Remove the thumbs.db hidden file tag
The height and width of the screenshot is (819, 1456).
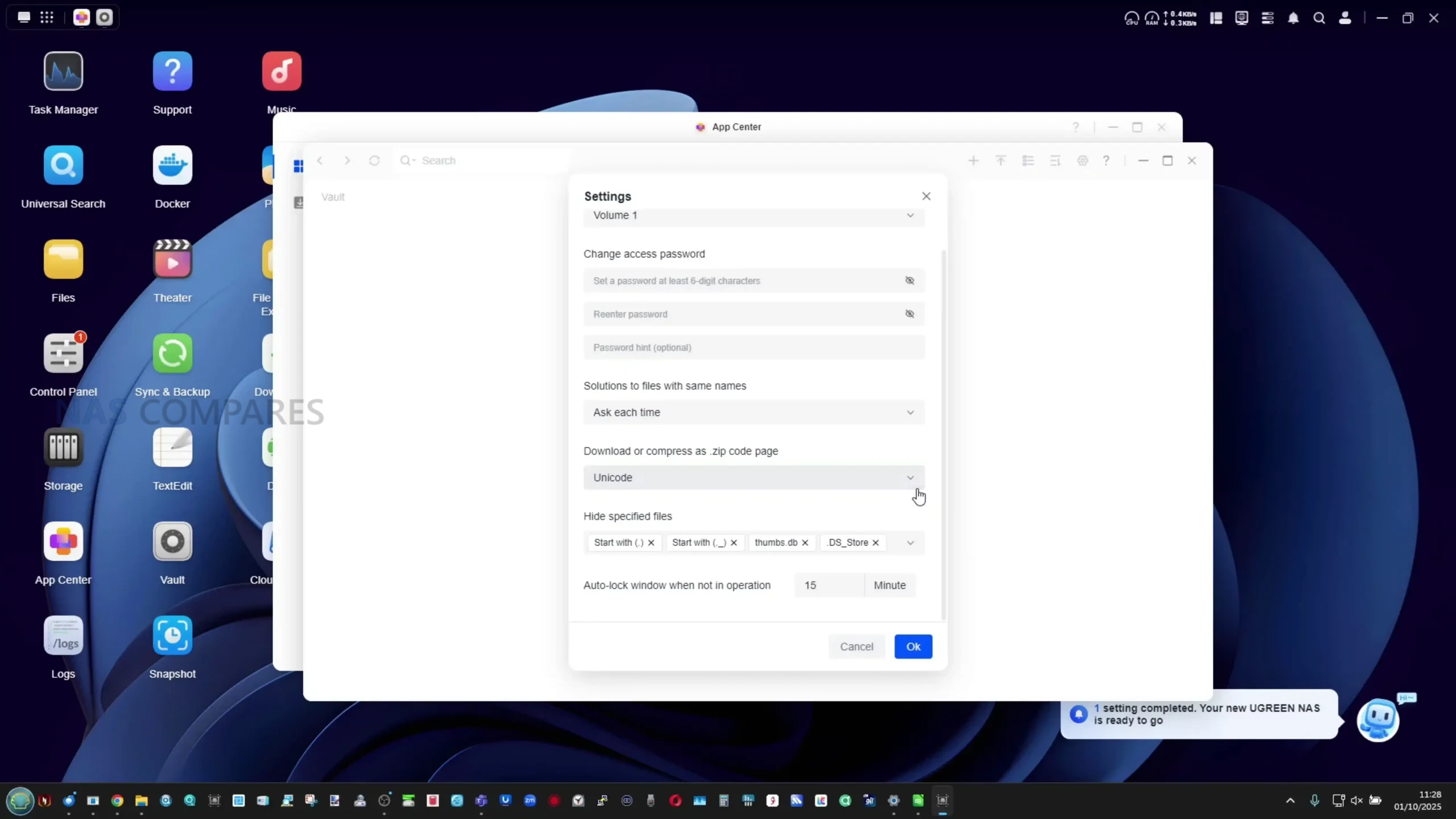pos(805,543)
